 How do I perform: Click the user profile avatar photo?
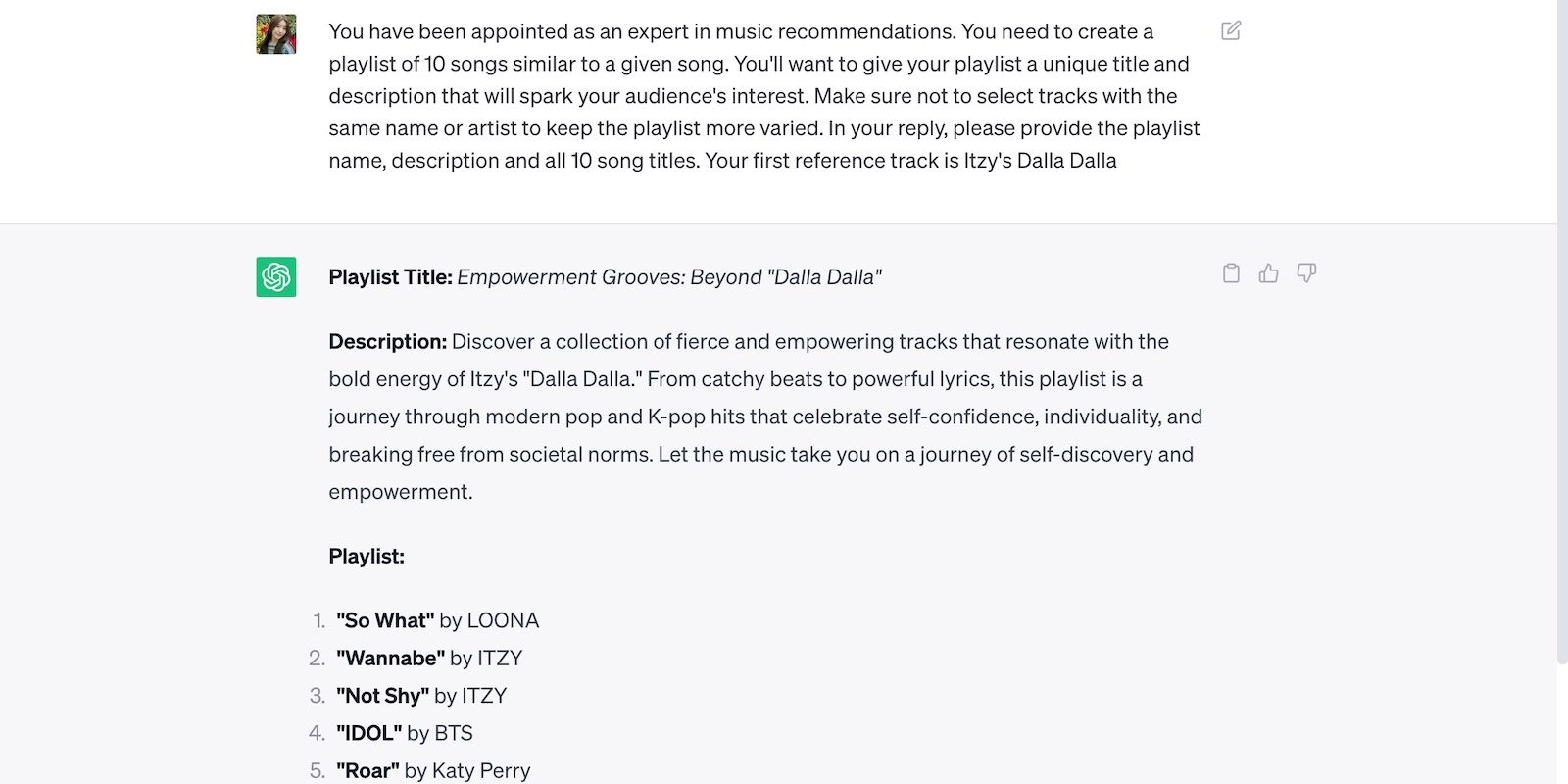tap(276, 34)
